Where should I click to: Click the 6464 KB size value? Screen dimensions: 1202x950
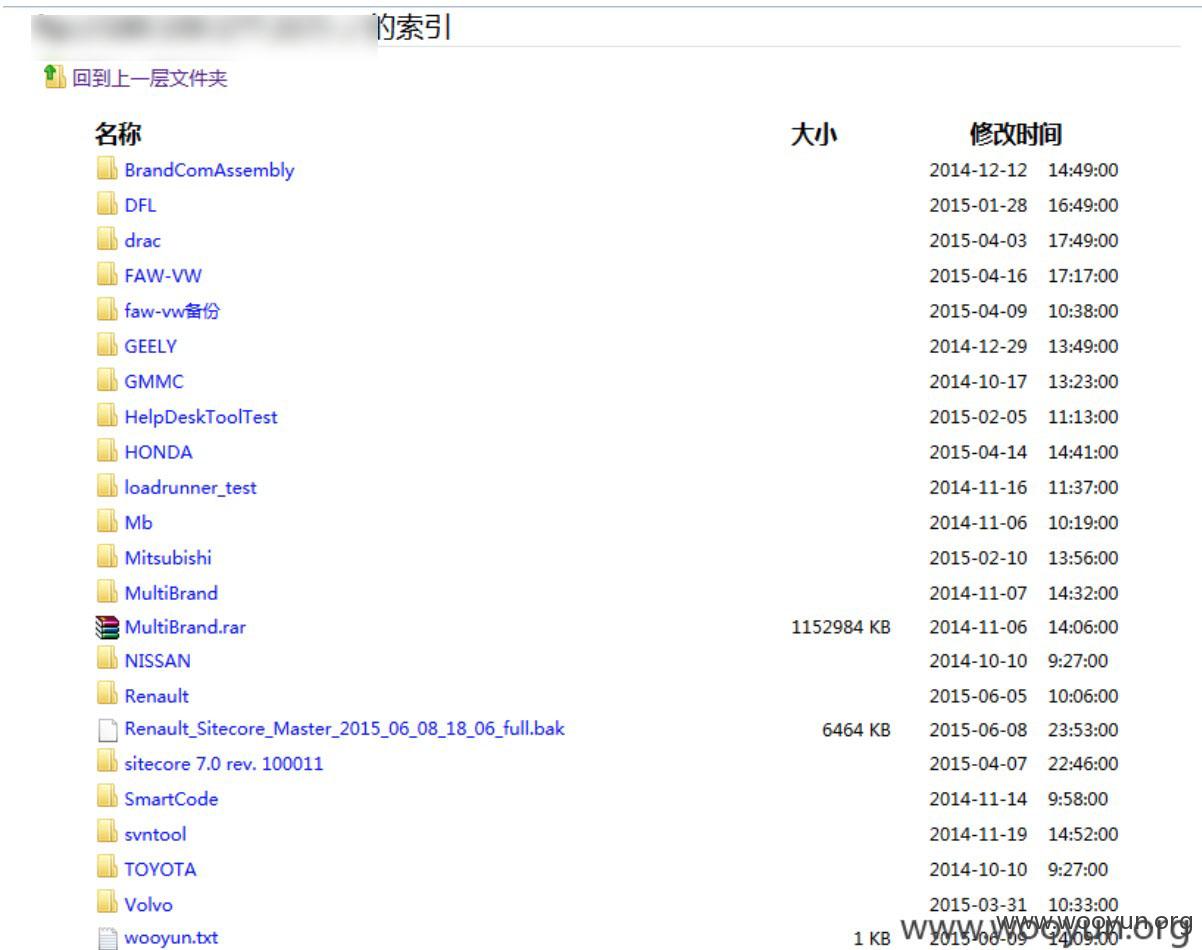[x=856, y=730]
